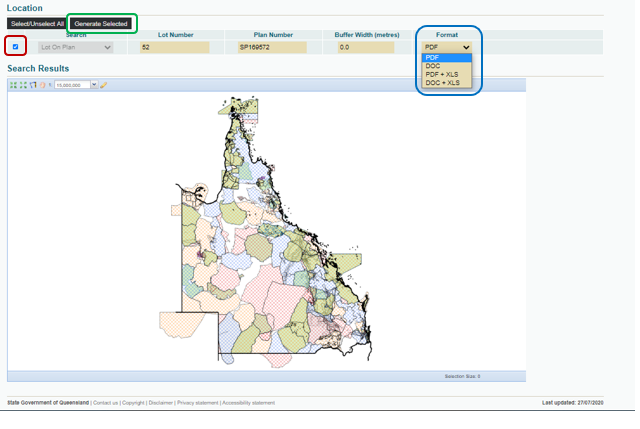Click the Last updated: 27/07/2020 text
This screenshot has height=429, width=640.
pyautogui.click(x=573, y=403)
